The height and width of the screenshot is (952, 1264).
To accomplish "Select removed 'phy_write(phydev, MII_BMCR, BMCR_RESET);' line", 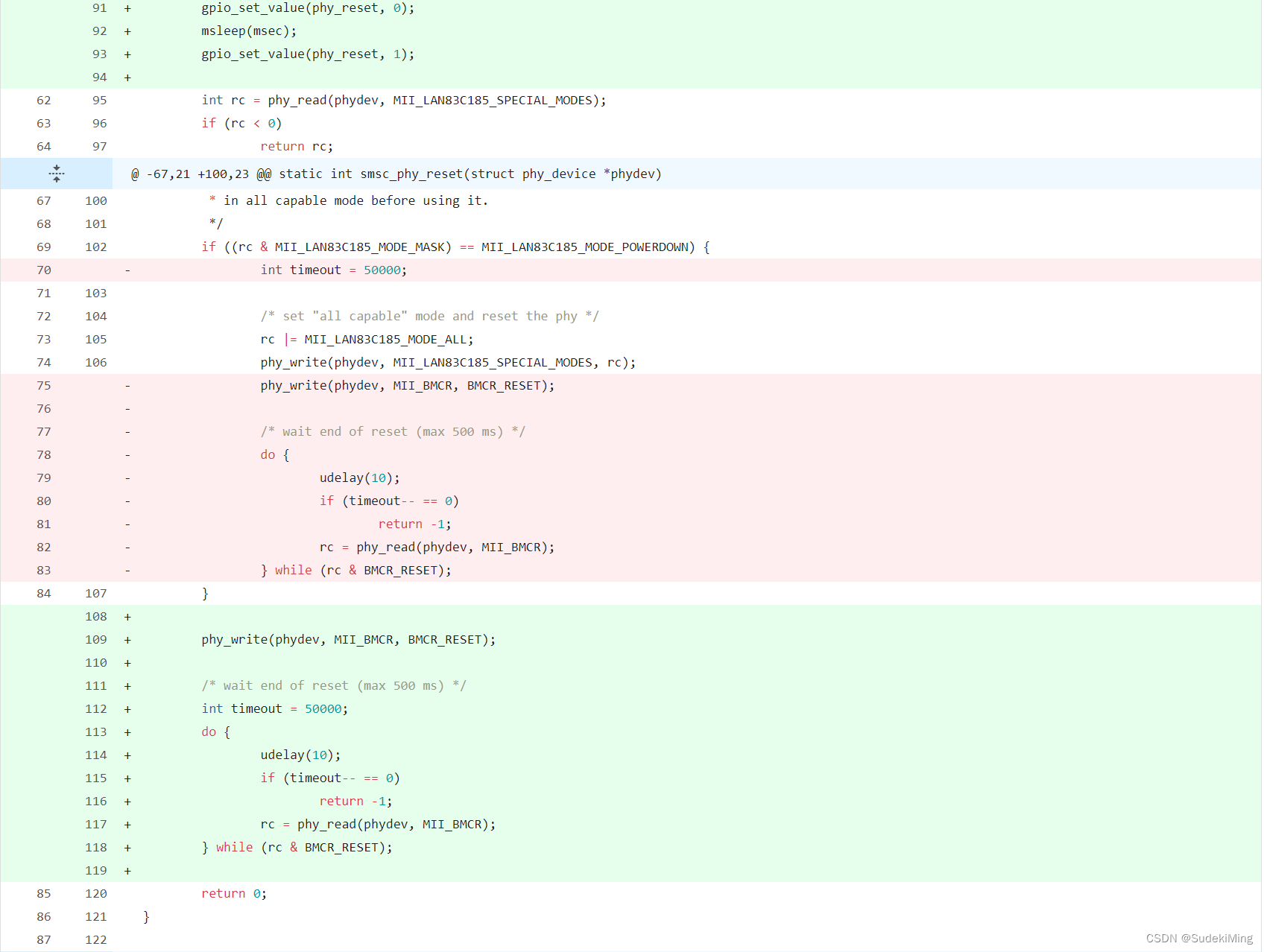I will coord(408,385).
